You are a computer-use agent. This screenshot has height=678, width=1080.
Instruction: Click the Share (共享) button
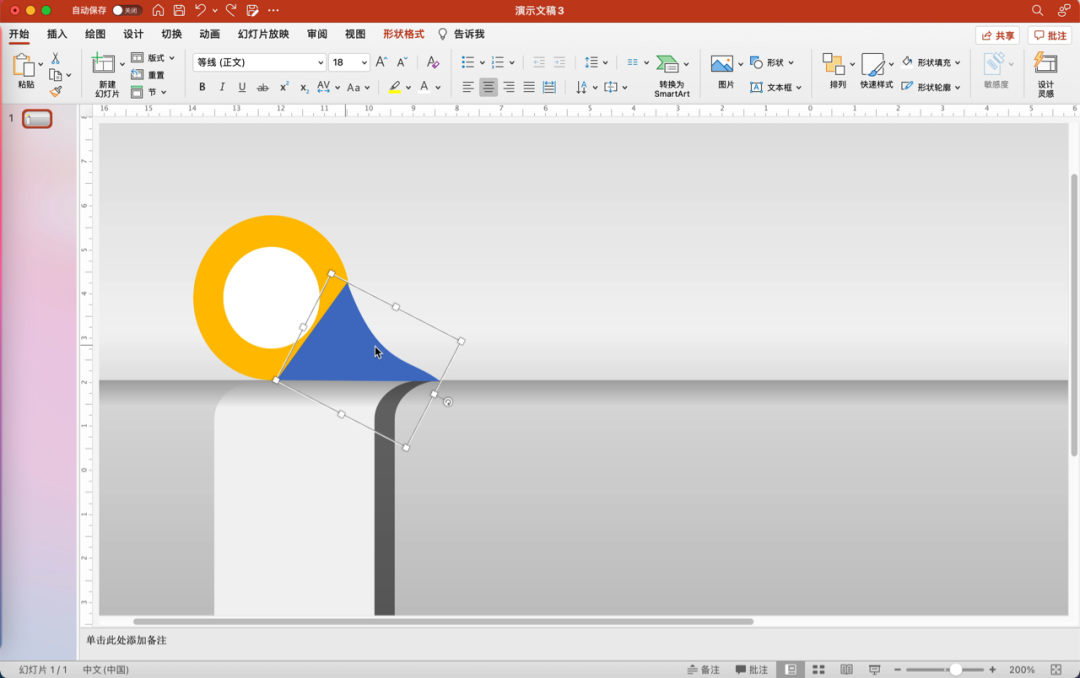click(997, 35)
